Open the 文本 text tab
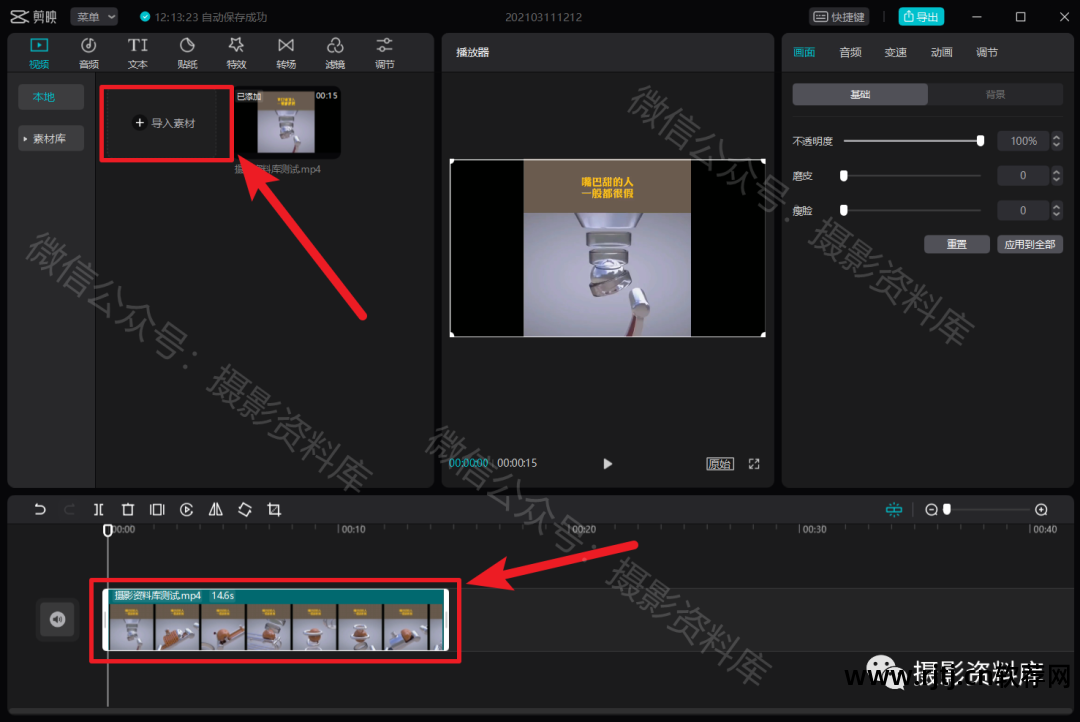Image resolution: width=1080 pixels, height=722 pixels. click(x=138, y=54)
